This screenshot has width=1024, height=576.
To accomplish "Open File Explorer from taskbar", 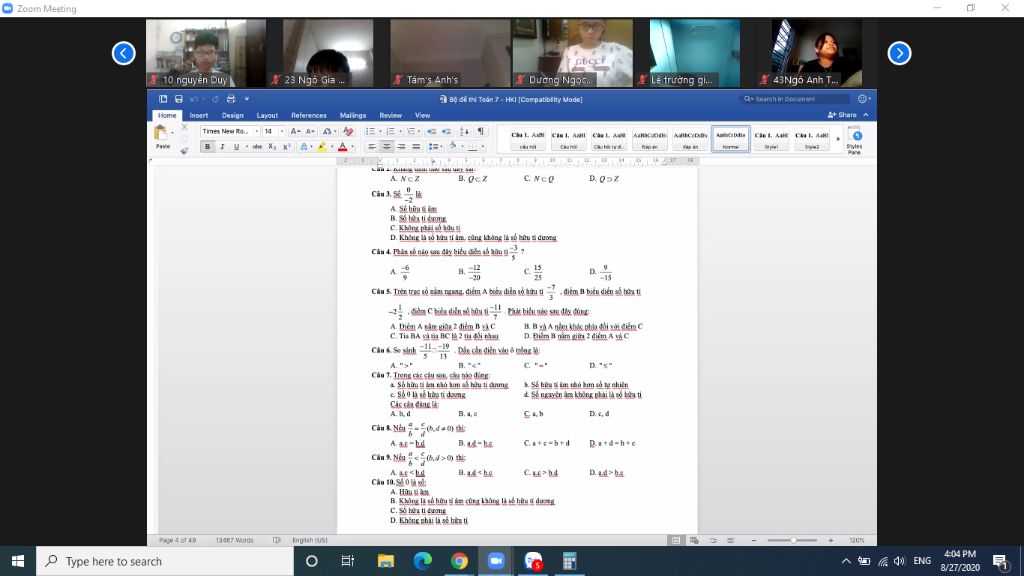I will (385, 561).
